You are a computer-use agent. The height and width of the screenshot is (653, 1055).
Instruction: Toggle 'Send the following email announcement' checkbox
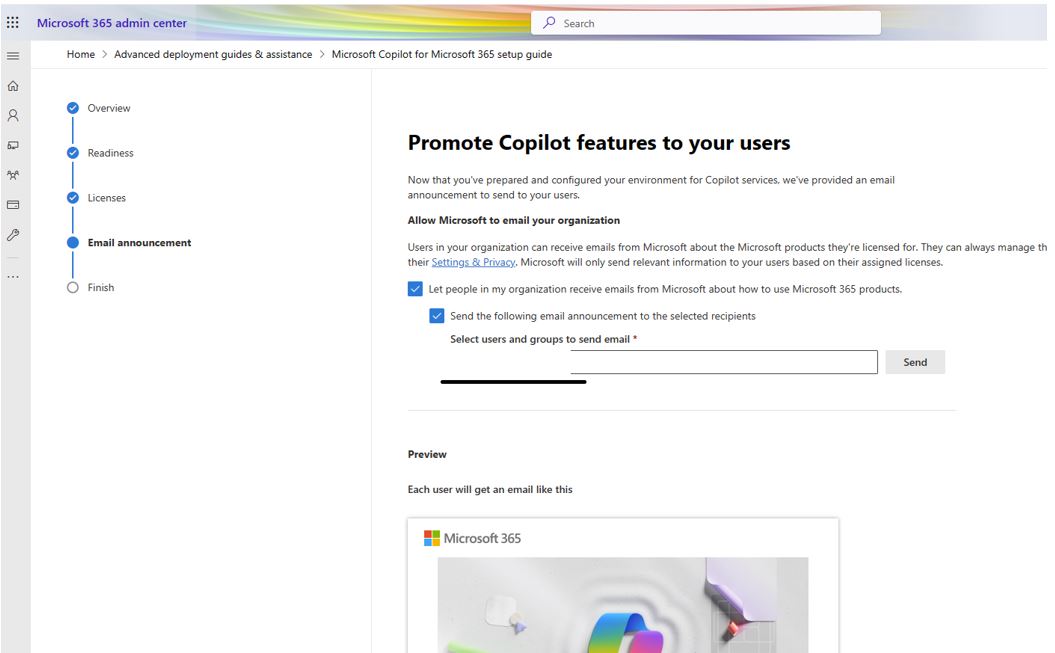437,316
